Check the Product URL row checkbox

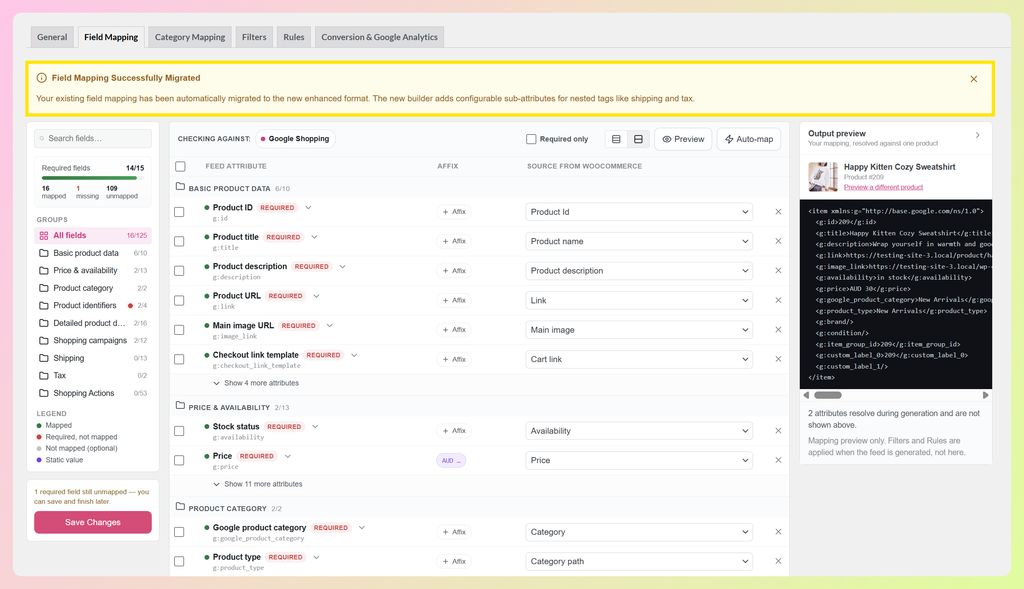(x=179, y=301)
